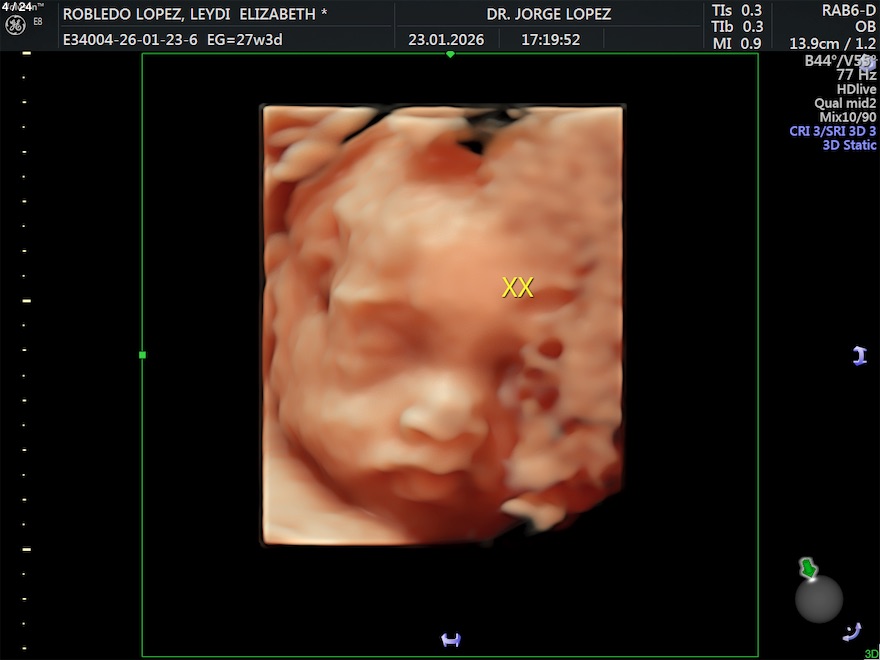Click the gray light-position sphere
This screenshot has height=660, width=880.
click(x=819, y=598)
